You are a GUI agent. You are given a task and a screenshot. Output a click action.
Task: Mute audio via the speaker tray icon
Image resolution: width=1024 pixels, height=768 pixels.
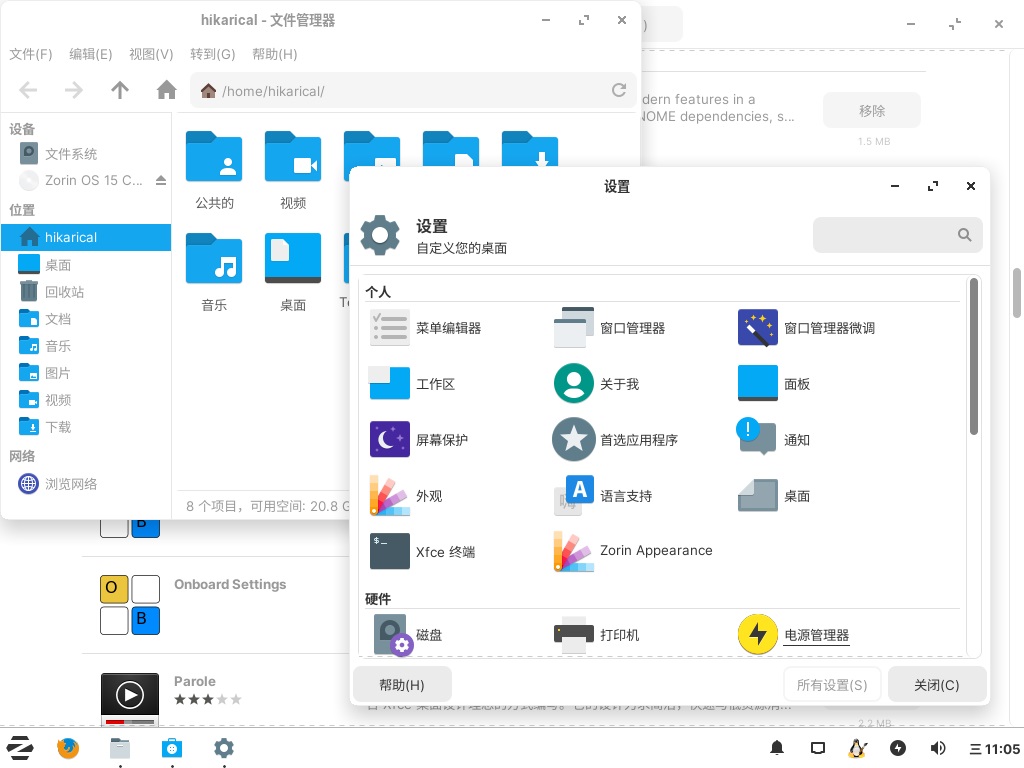[x=938, y=747]
